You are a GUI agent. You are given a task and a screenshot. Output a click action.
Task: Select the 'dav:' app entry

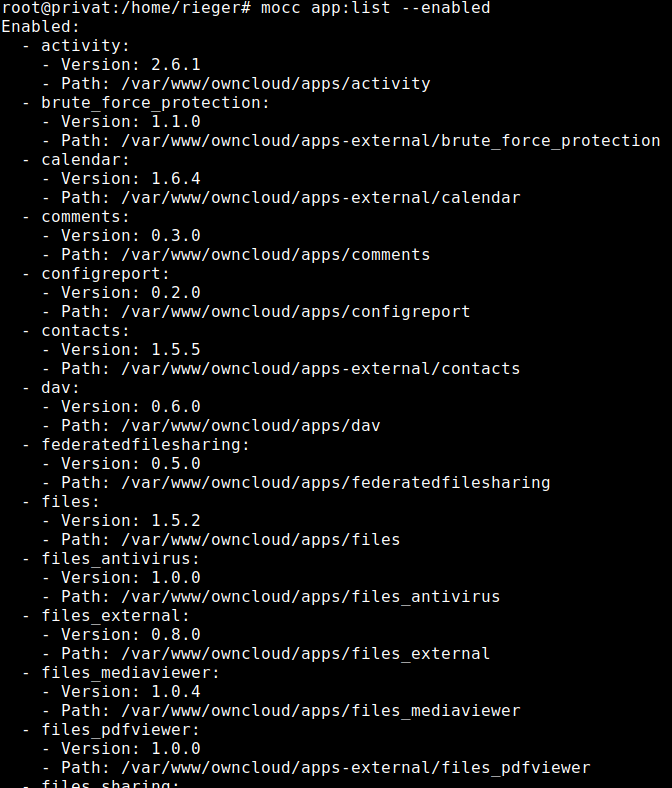pyautogui.click(x=60, y=388)
